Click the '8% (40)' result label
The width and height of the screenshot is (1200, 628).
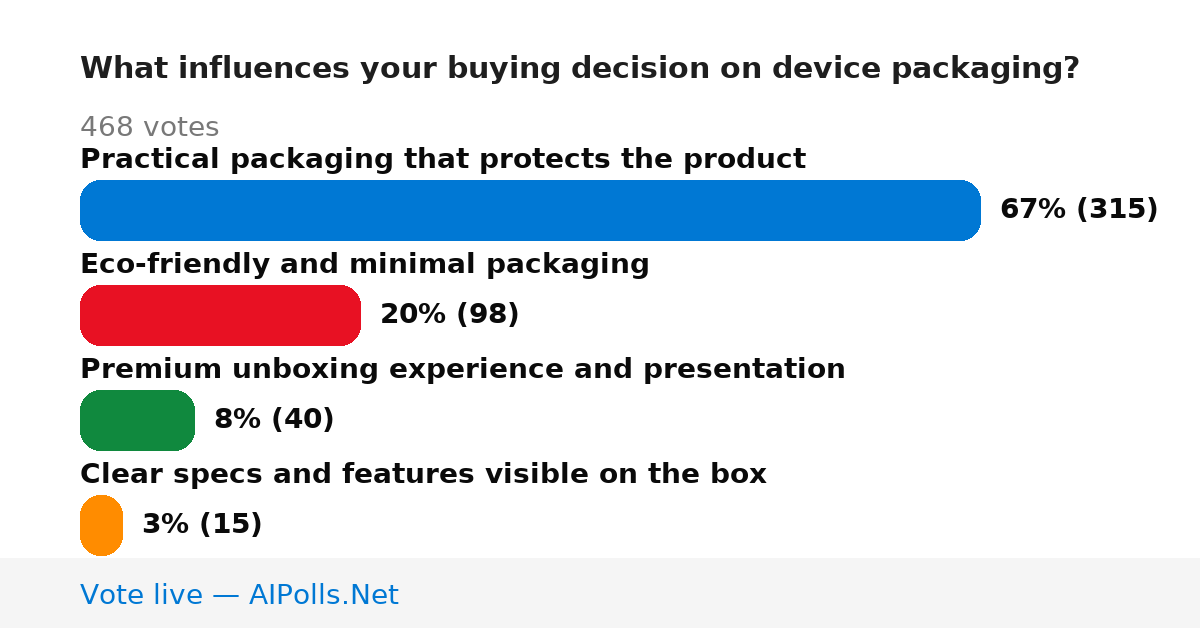(274, 419)
